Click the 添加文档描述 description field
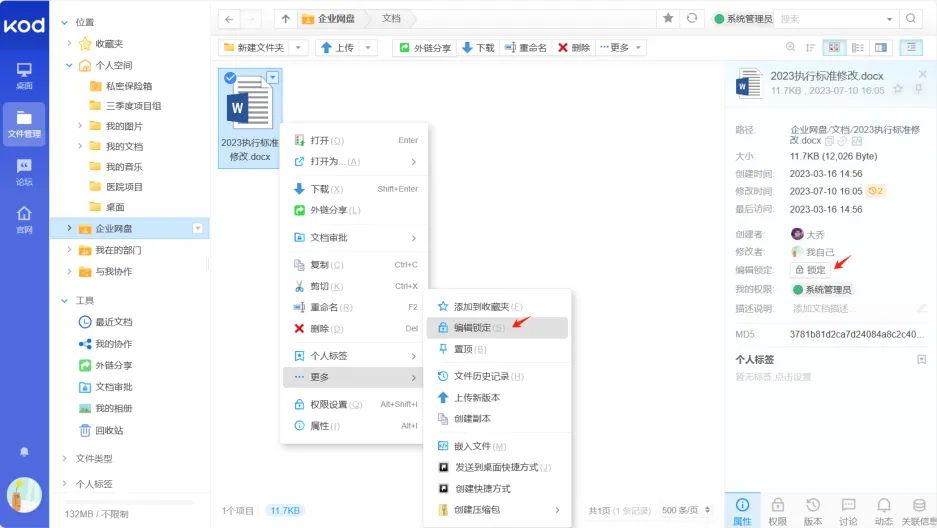This screenshot has height=528, width=937. click(x=822, y=308)
